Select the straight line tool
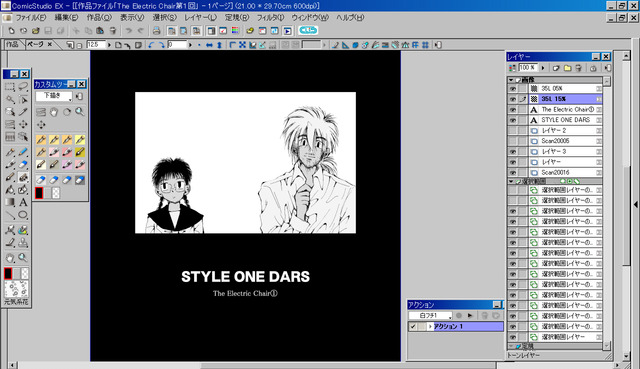The width and height of the screenshot is (640, 369). click(x=10, y=215)
